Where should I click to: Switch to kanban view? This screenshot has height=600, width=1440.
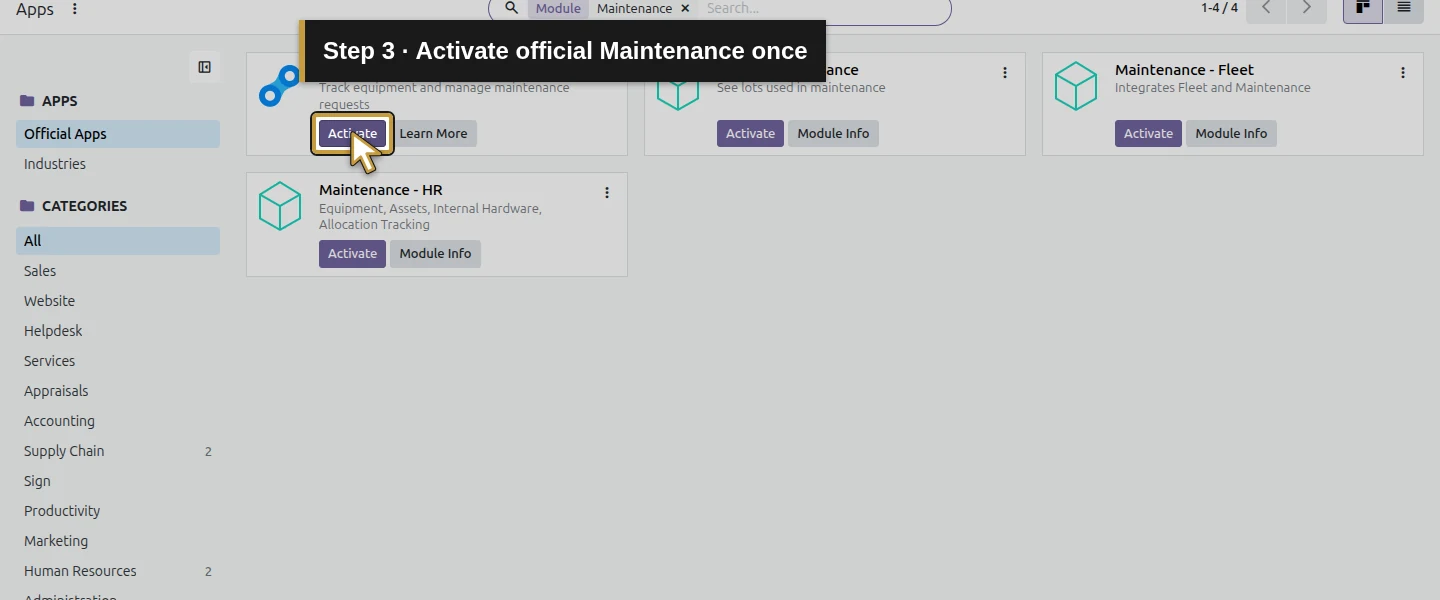(1362, 8)
